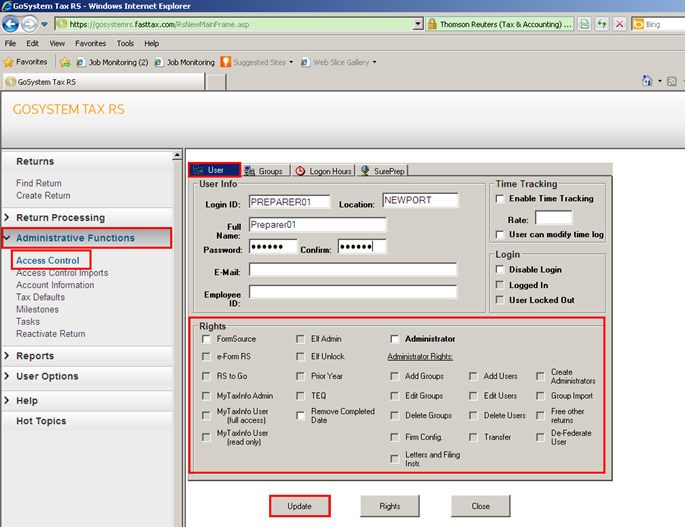The height and width of the screenshot is (527, 685).
Task: Enable the Administrator checkbox
Action: pos(395,339)
